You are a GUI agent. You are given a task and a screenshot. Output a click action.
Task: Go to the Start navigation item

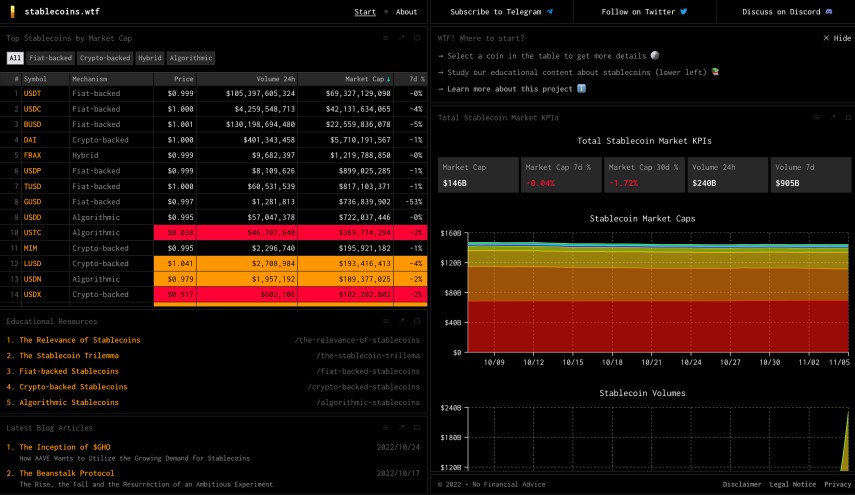pyautogui.click(x=365, y=12)
